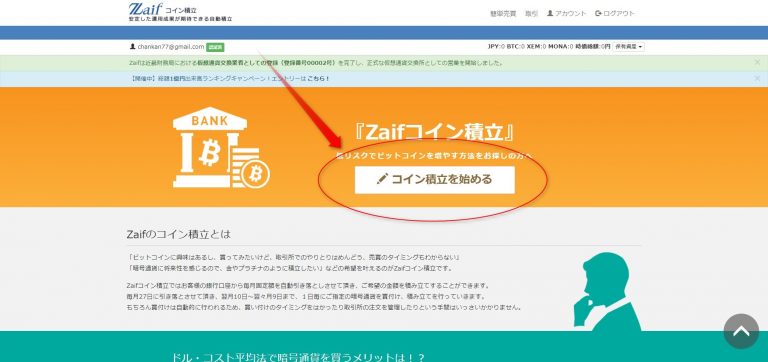The image size is (768, 362).
Task: Click the pencil icon on start button
Action: (x=382, y=179)
